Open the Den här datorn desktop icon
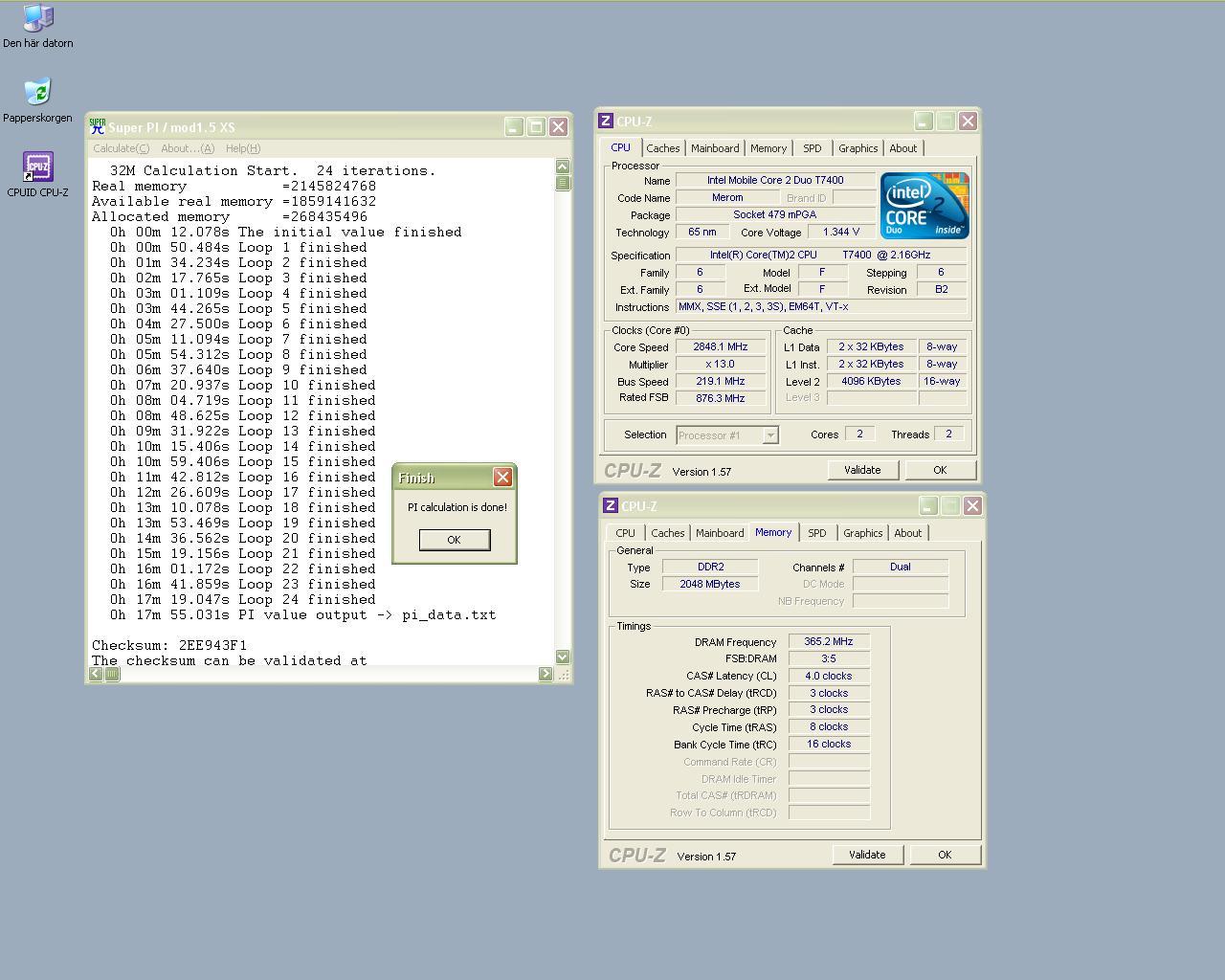The width and height of the screenshot is (1225, 980). pyautogui.click(x=38, y=26)
